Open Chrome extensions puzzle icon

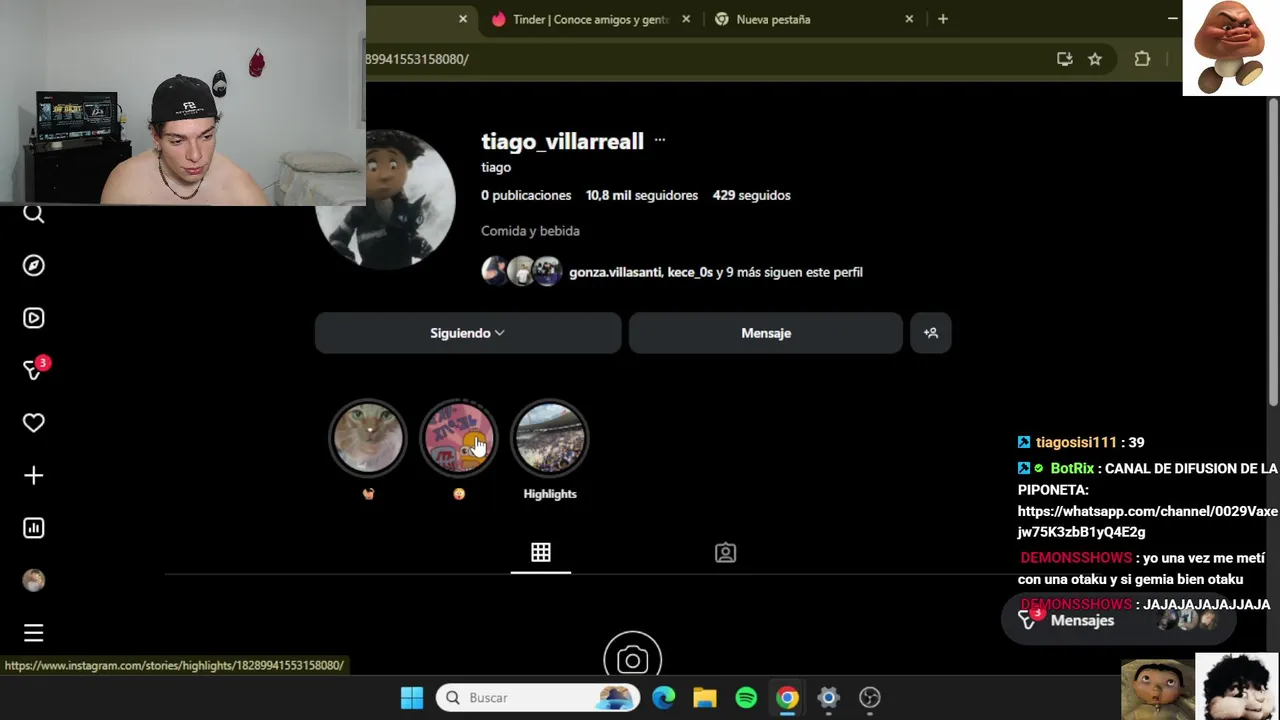(x=1142, y=59)
